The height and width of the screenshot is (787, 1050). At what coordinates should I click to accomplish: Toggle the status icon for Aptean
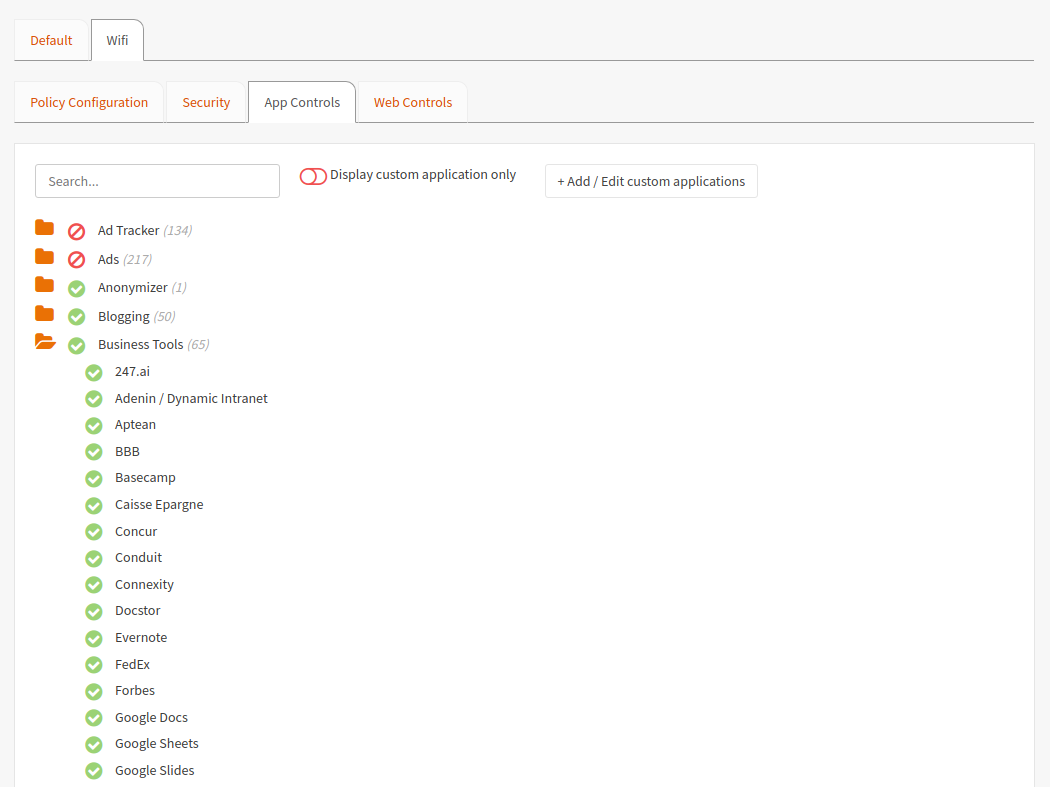94,425
